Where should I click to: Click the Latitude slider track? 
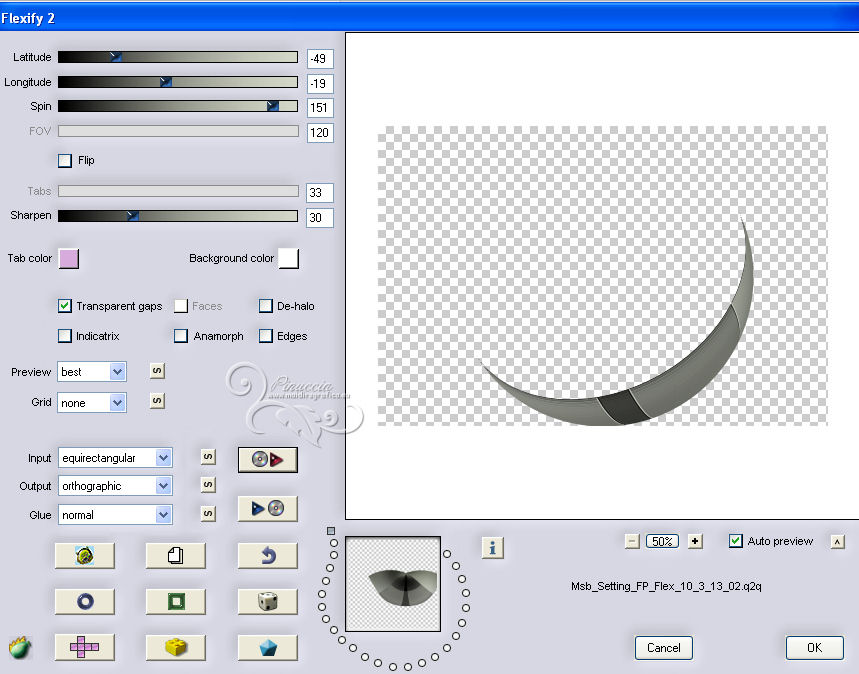click(177, 57)
